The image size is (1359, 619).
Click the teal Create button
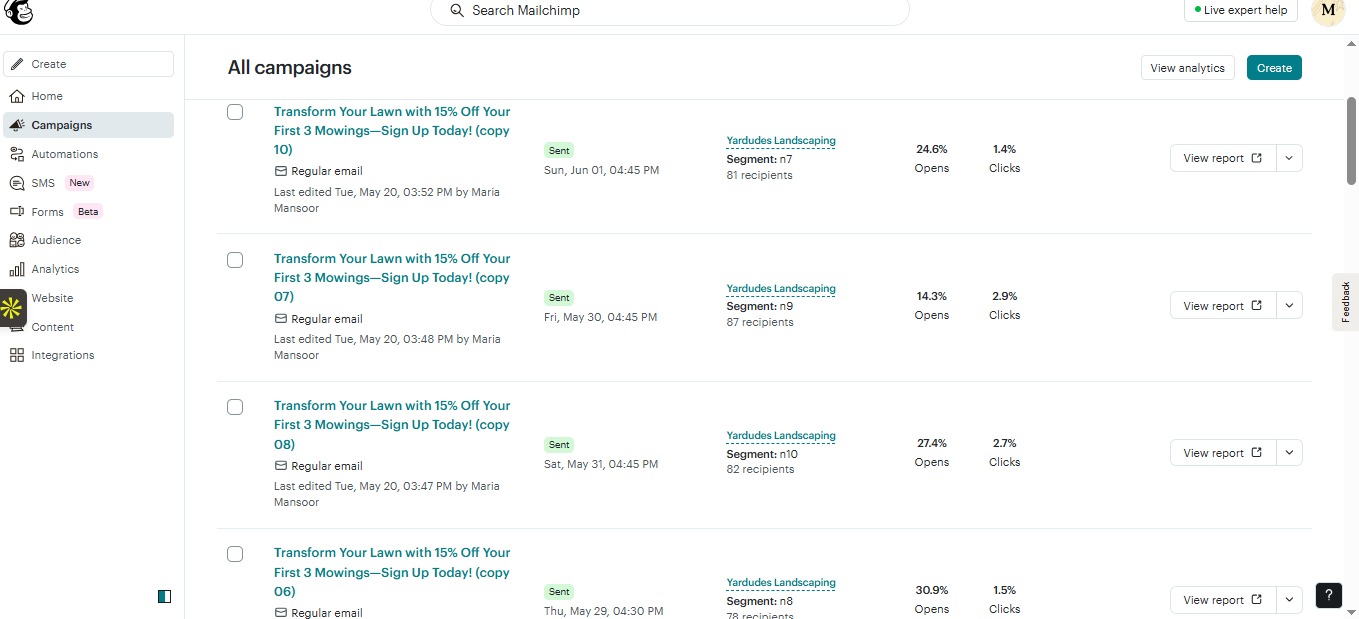(x=1274, y=68)
